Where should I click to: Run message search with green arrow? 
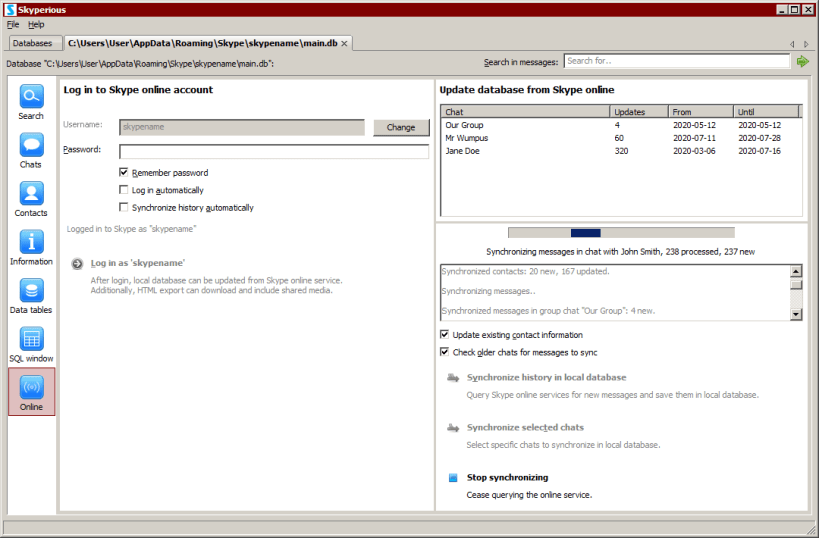(802, 62)
